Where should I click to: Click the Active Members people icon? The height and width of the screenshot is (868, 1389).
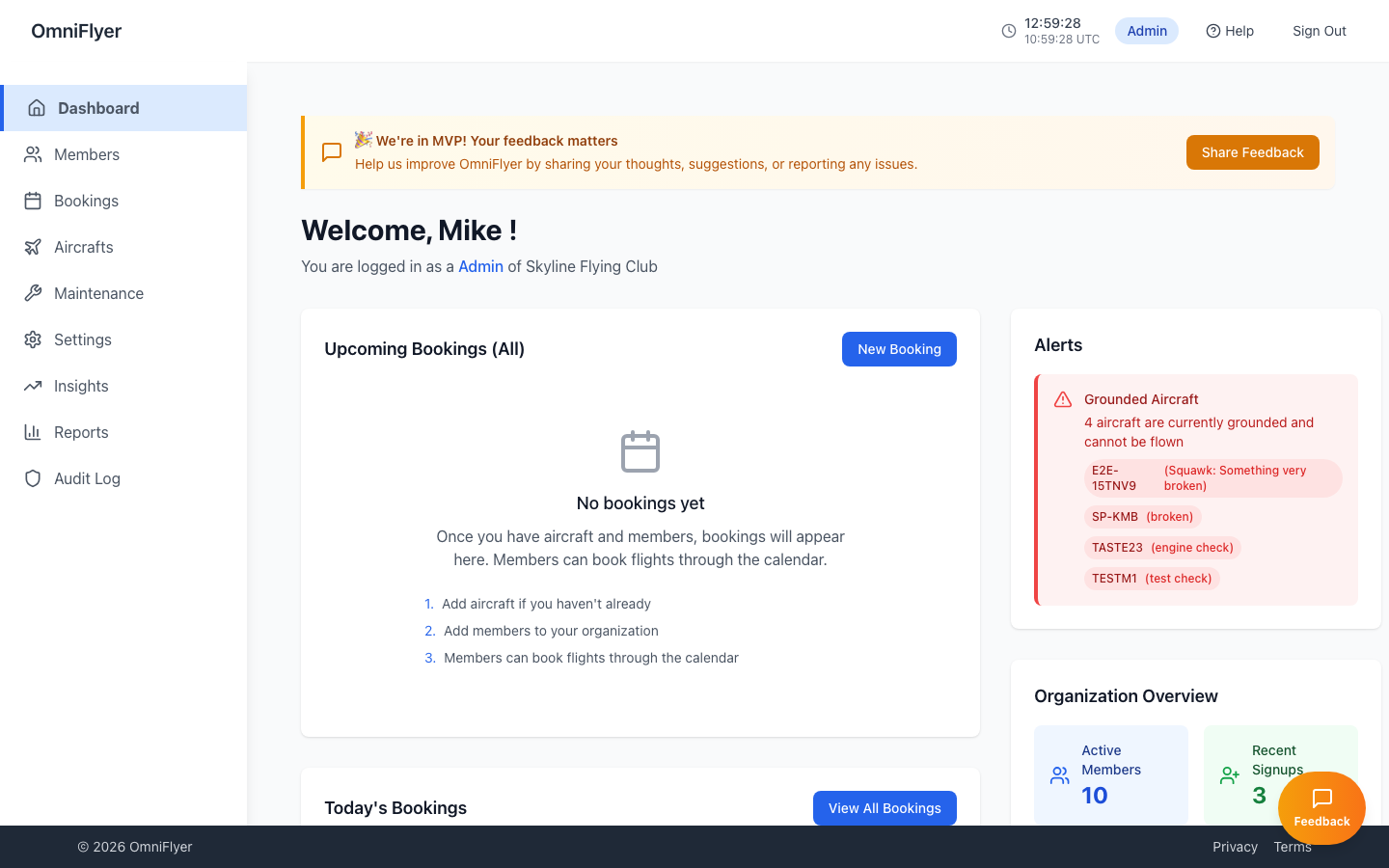coord(1060,775)
